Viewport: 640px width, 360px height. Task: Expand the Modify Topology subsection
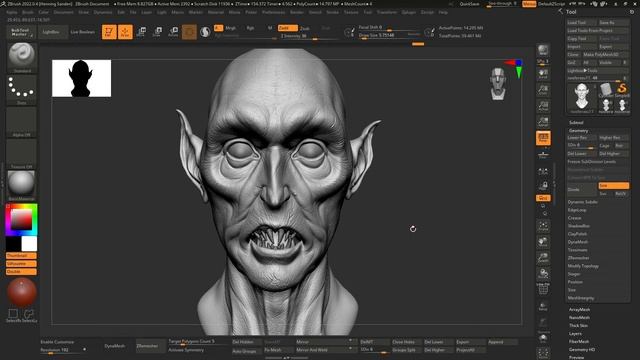pos(583,266)
